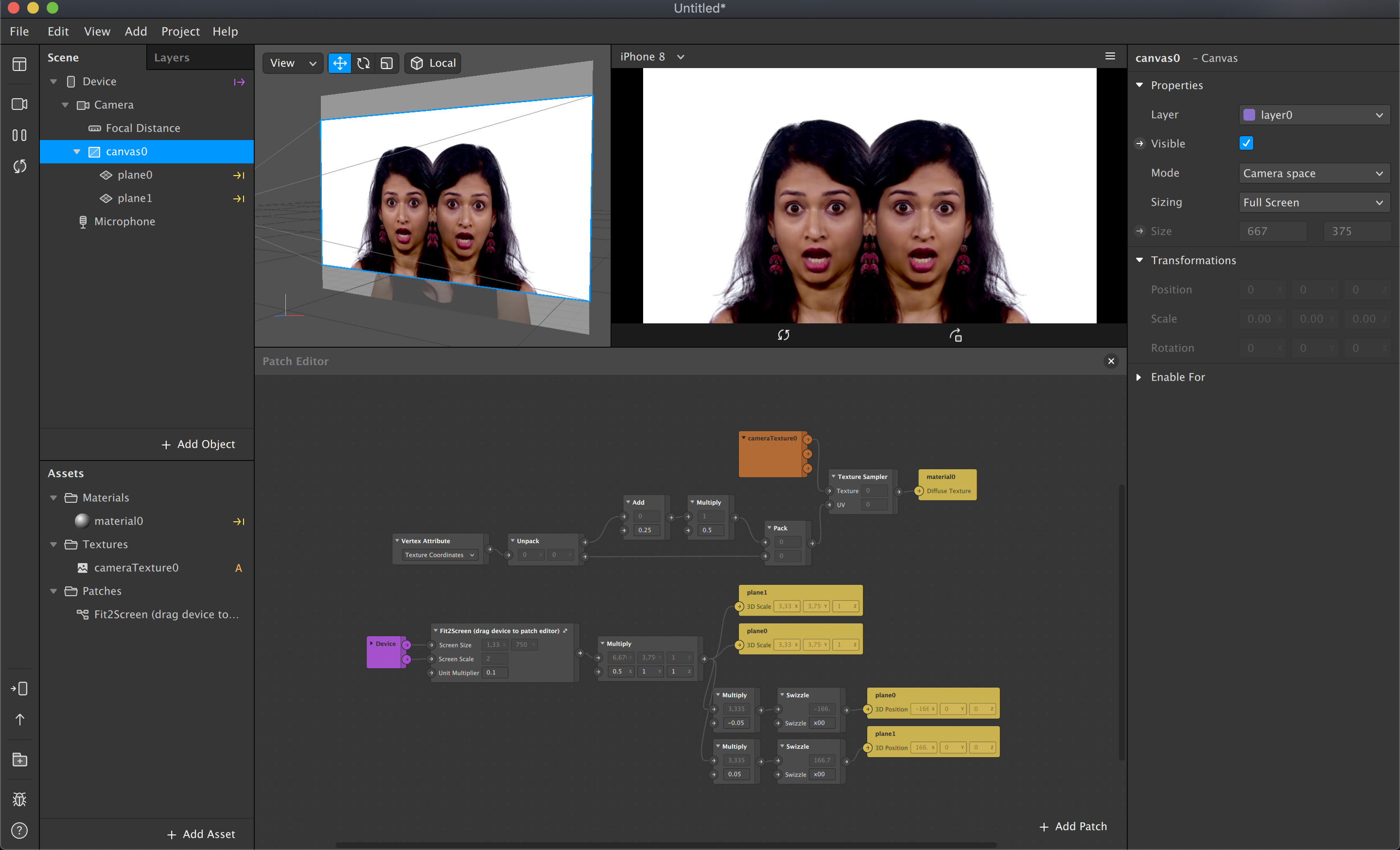Select plane0 in the scene hierarchy
Viewport: 1400px width, 850px height.
[x=134, y=174]
